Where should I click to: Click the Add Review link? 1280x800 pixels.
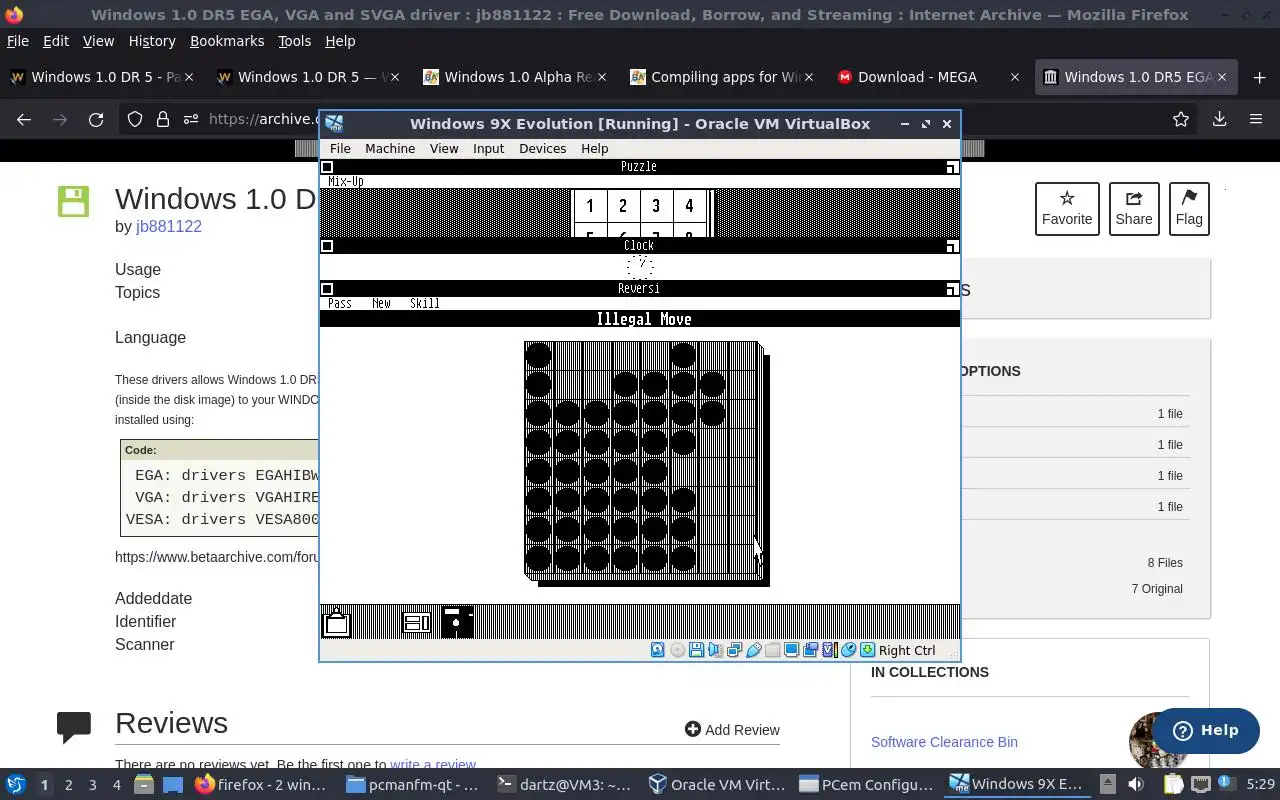click(732, 730)
